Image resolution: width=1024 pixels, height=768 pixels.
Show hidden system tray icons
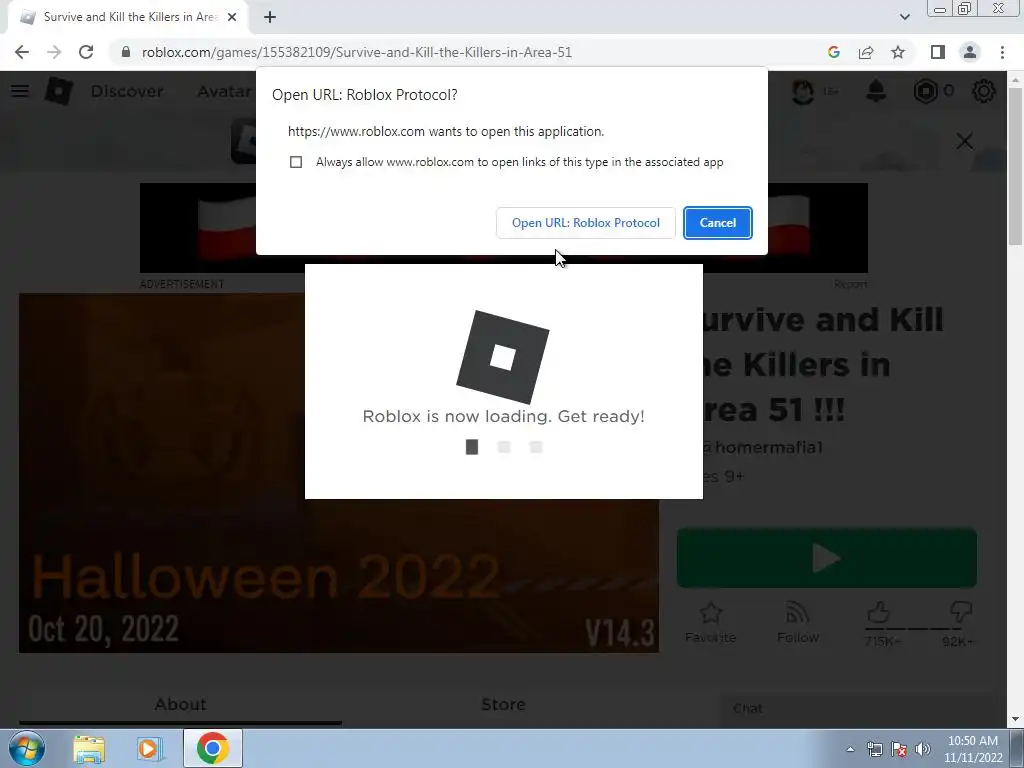pyautogui.click(x=850, y=749)
